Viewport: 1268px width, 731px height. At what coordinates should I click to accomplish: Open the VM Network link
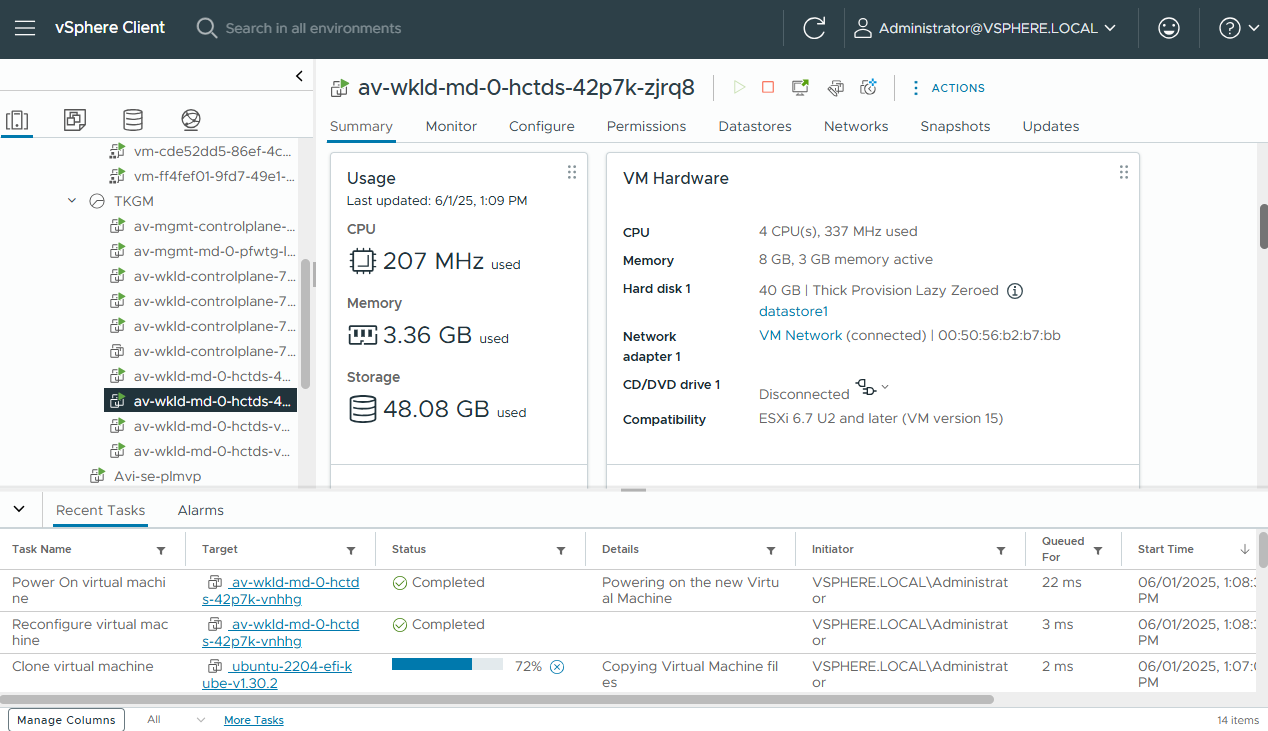801,335
